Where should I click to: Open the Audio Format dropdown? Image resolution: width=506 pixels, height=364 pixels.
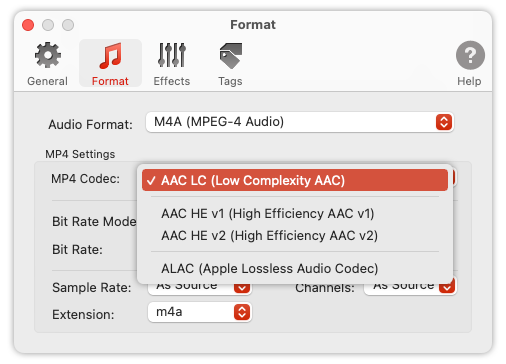pos(299,122)
